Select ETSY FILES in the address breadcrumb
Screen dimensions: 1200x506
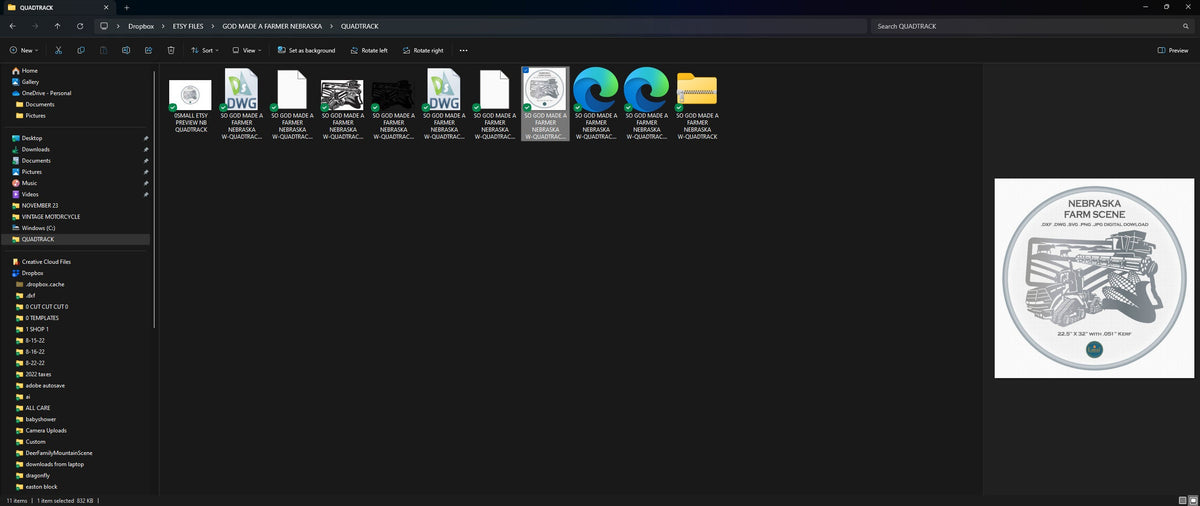(x=188, y=26)
